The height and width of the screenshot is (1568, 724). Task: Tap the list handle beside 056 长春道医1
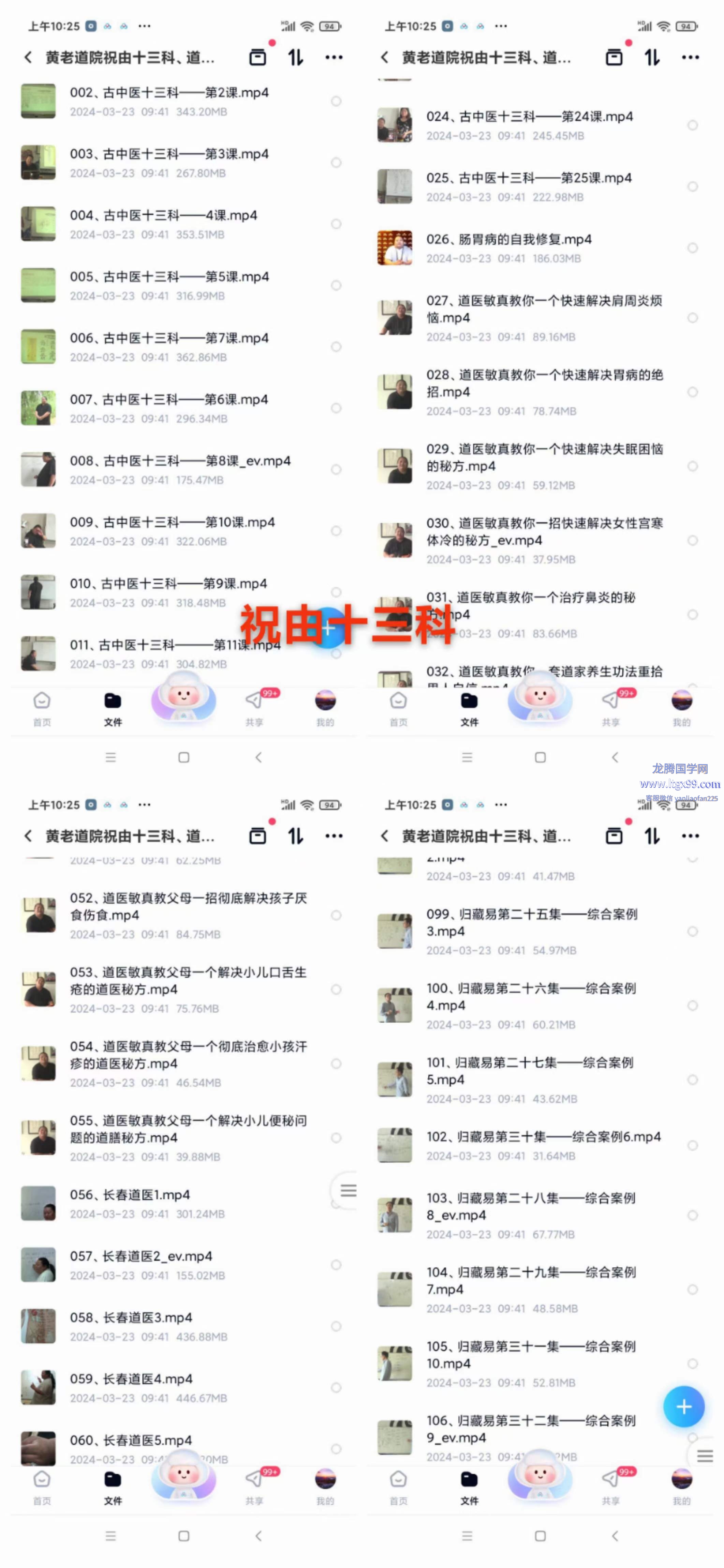348,1190
